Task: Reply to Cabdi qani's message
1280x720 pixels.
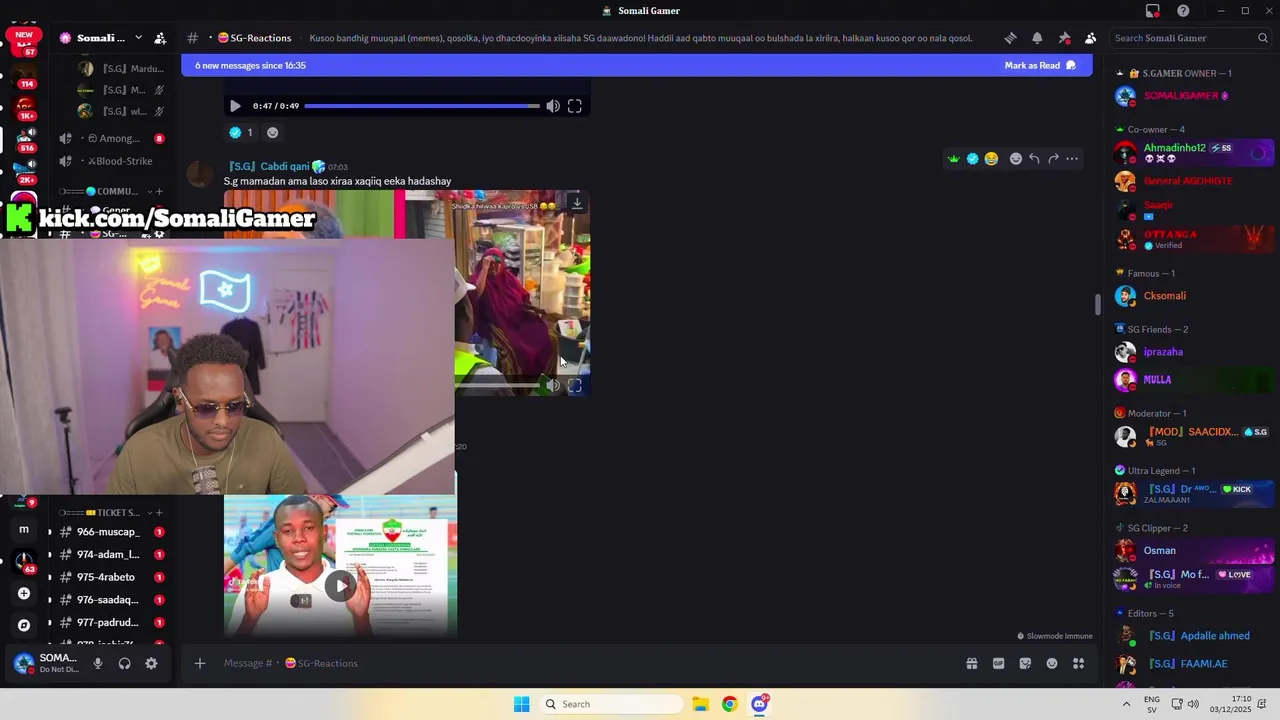Action: (x=1035, y=159)
